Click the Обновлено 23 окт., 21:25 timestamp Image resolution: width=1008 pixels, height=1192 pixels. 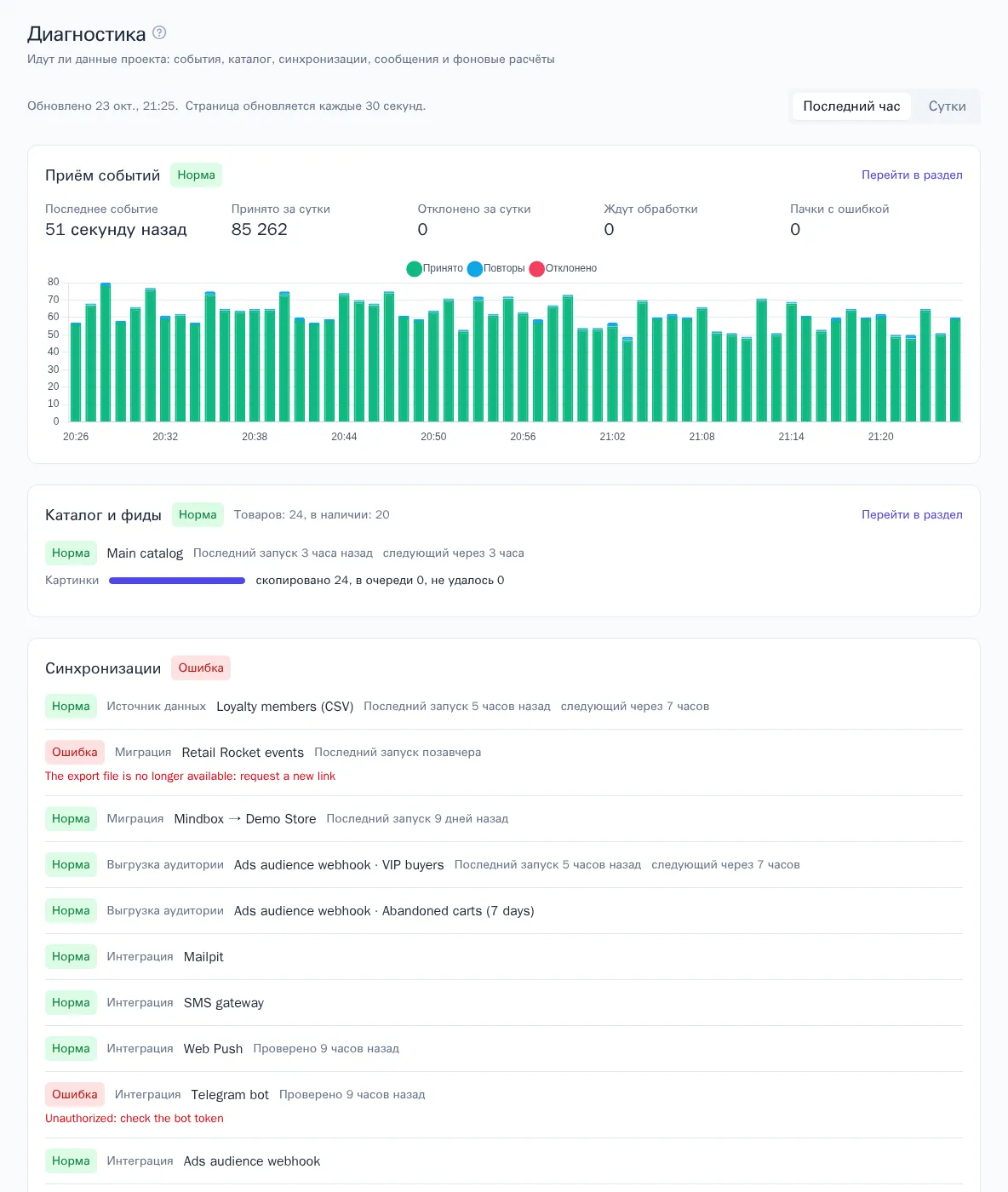[102, 106]
